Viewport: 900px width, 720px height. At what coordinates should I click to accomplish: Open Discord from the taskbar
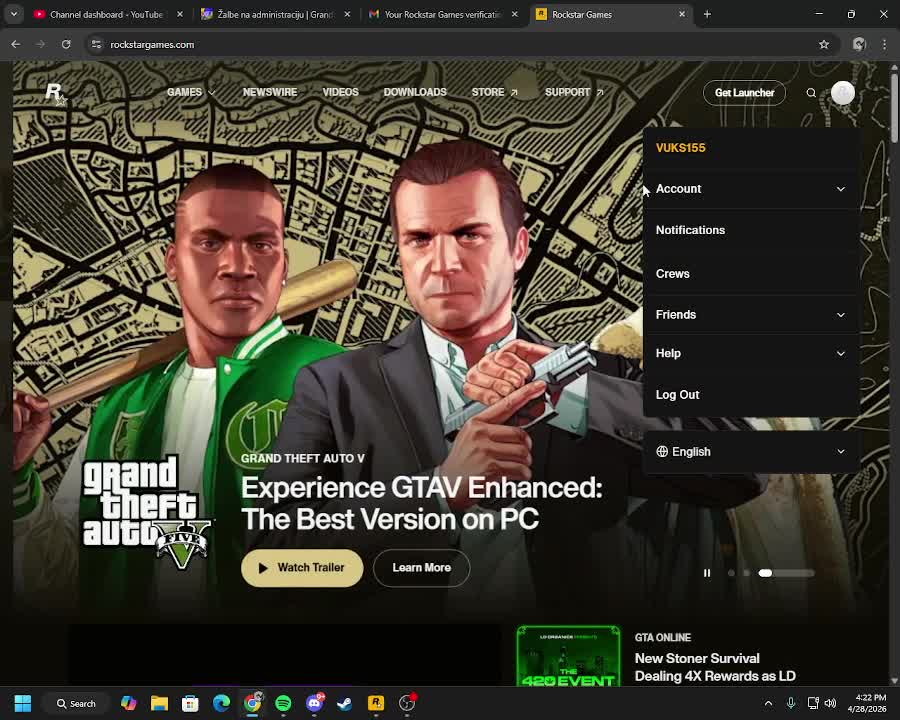pyautogui.click(x=314, y=703)
